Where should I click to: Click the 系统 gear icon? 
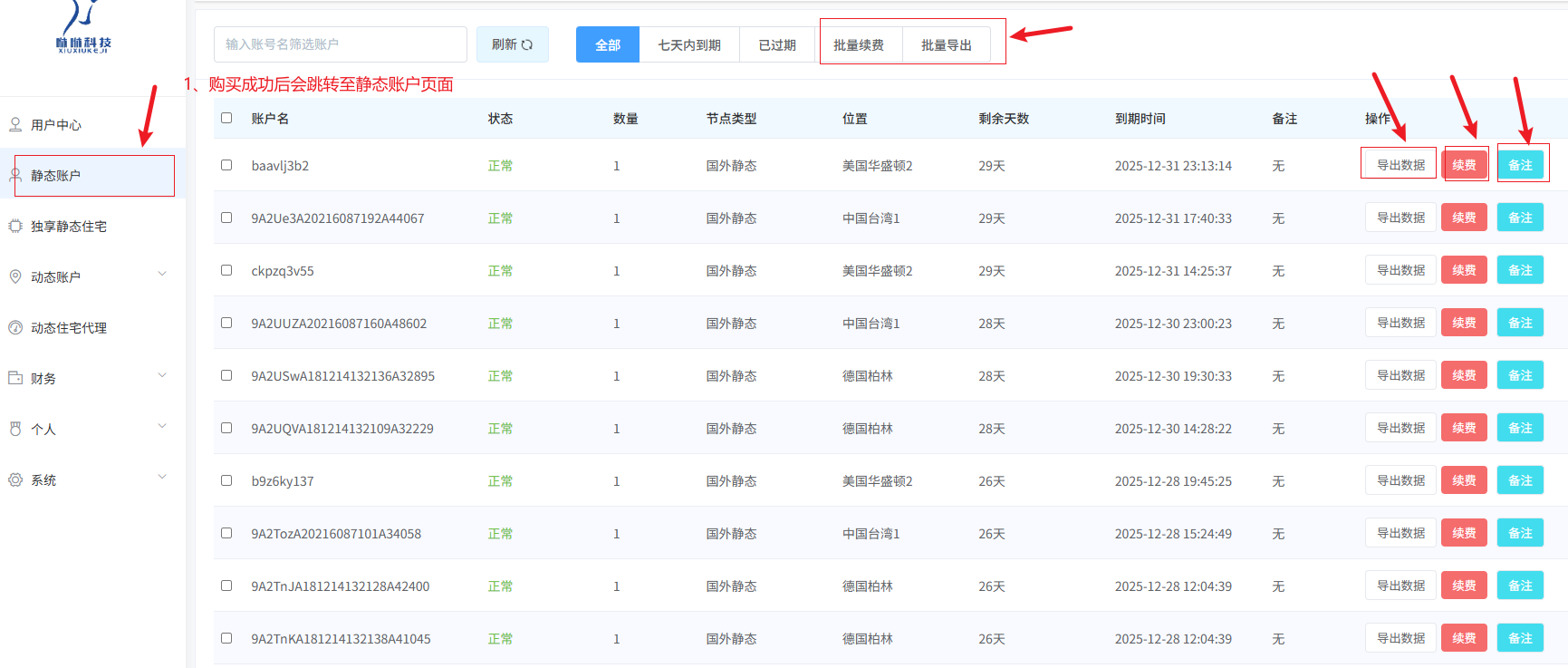15,479
